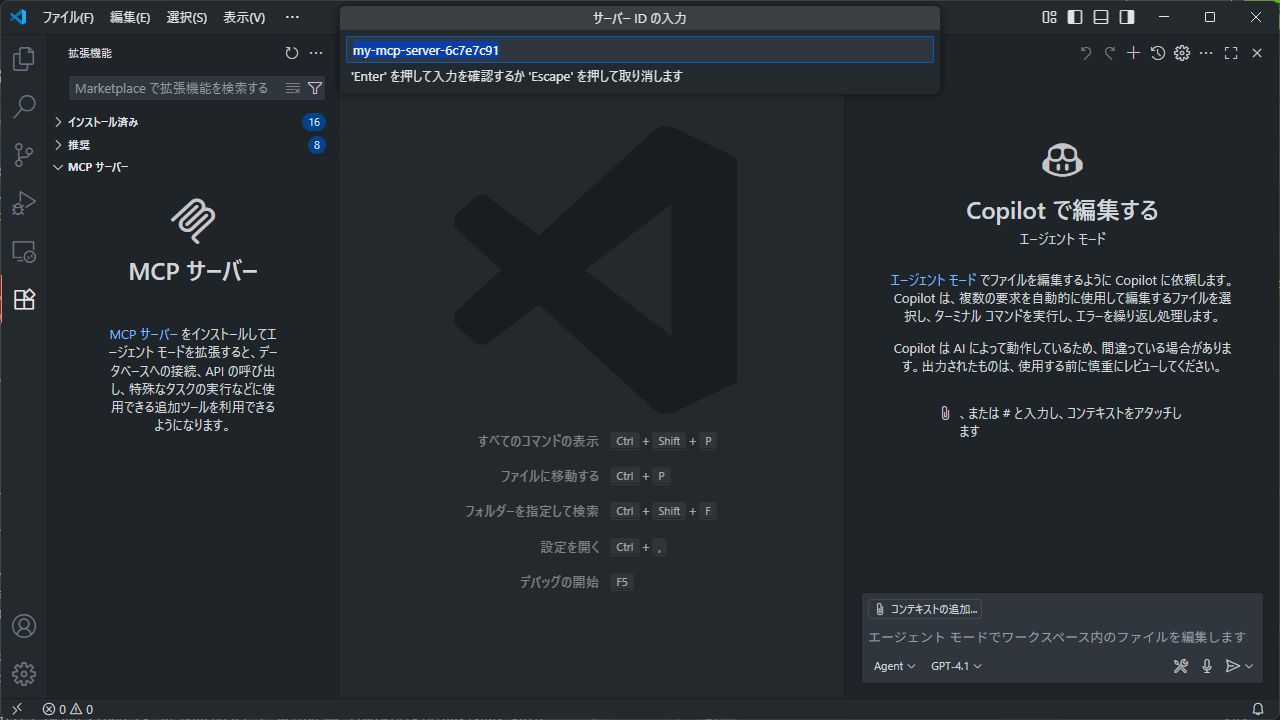
Task: Collapse the MCP サーバー section
Action: [x=193, y=167]
